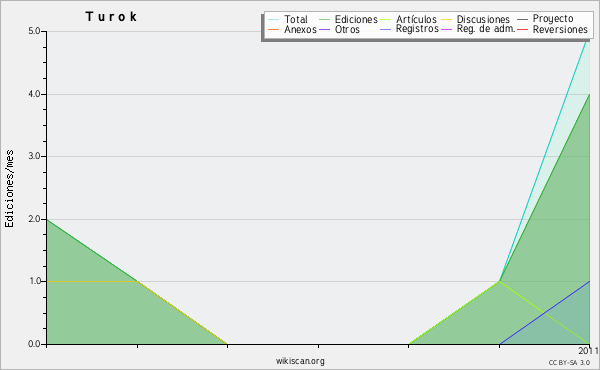Click the chart title Turok
The image size is (600, 370).
pos(111,17)
